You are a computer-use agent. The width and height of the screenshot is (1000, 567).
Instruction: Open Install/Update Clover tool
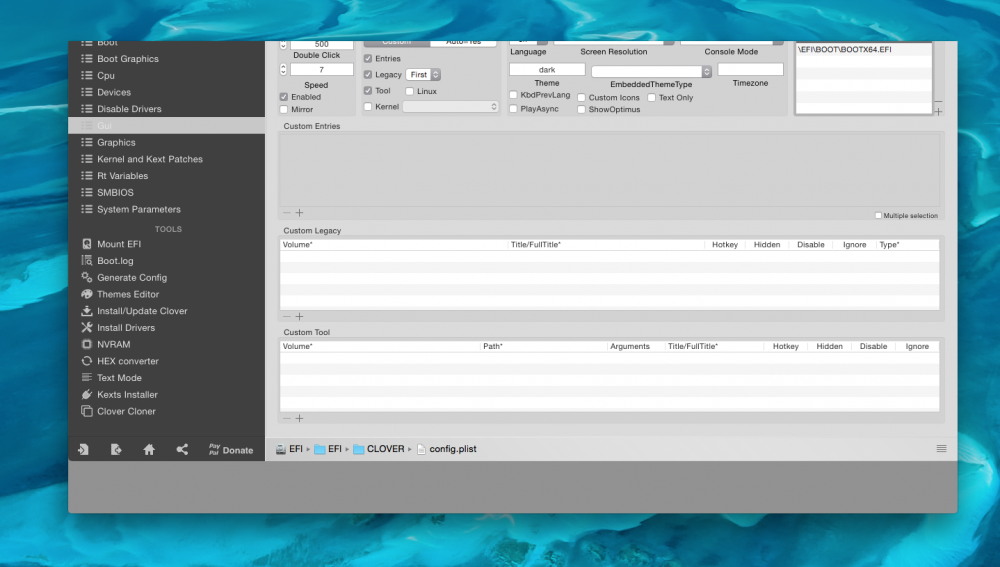(x=134, y=311)
